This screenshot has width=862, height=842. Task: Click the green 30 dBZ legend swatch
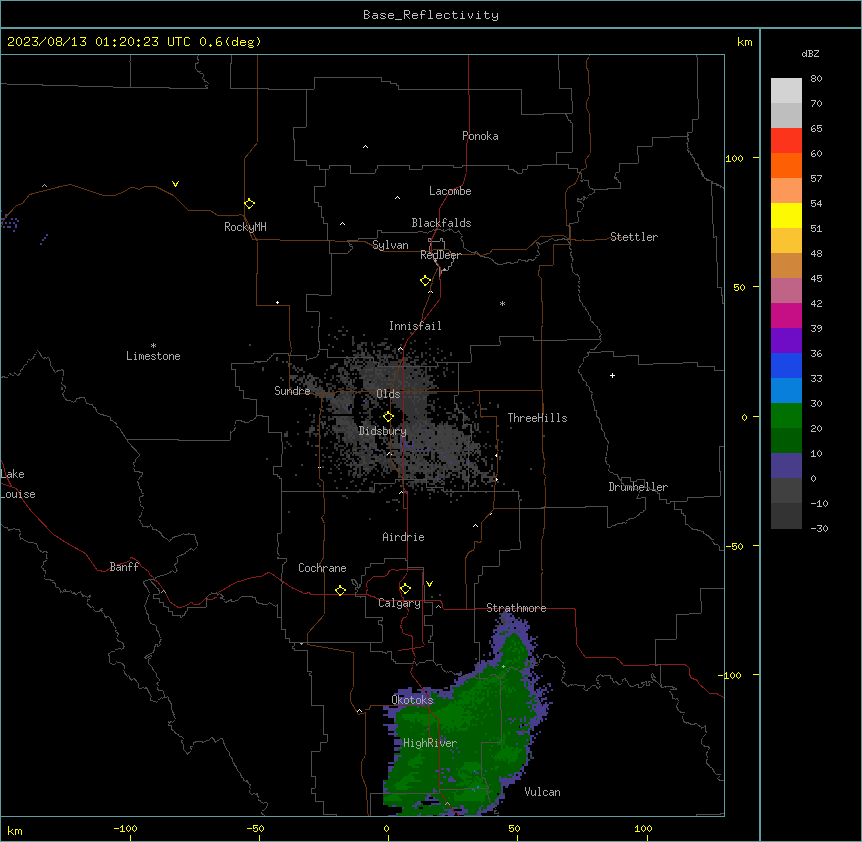click(x=786, y=416)
